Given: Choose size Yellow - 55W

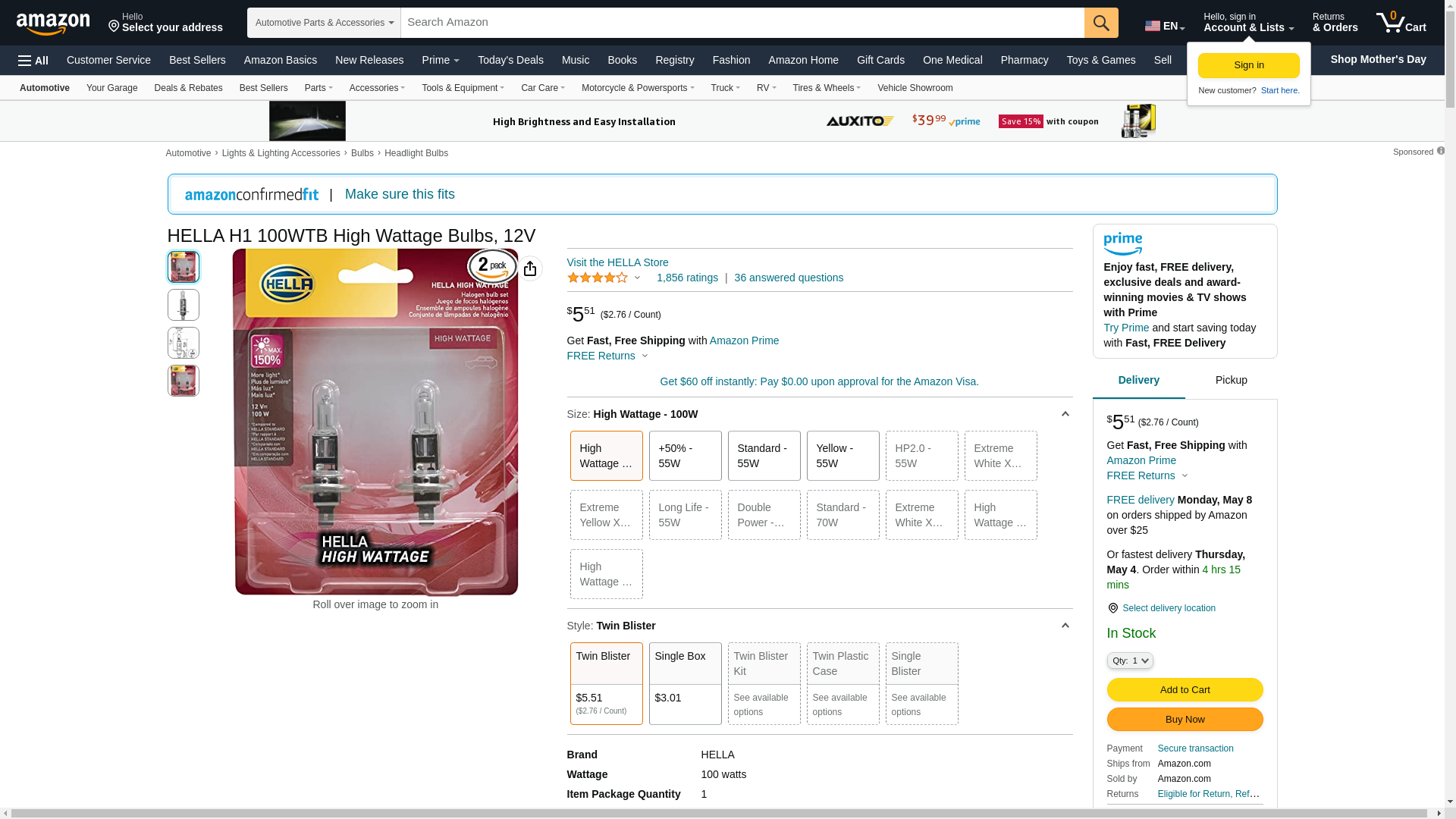Looking at the screenshot, I should coord(843,456).
